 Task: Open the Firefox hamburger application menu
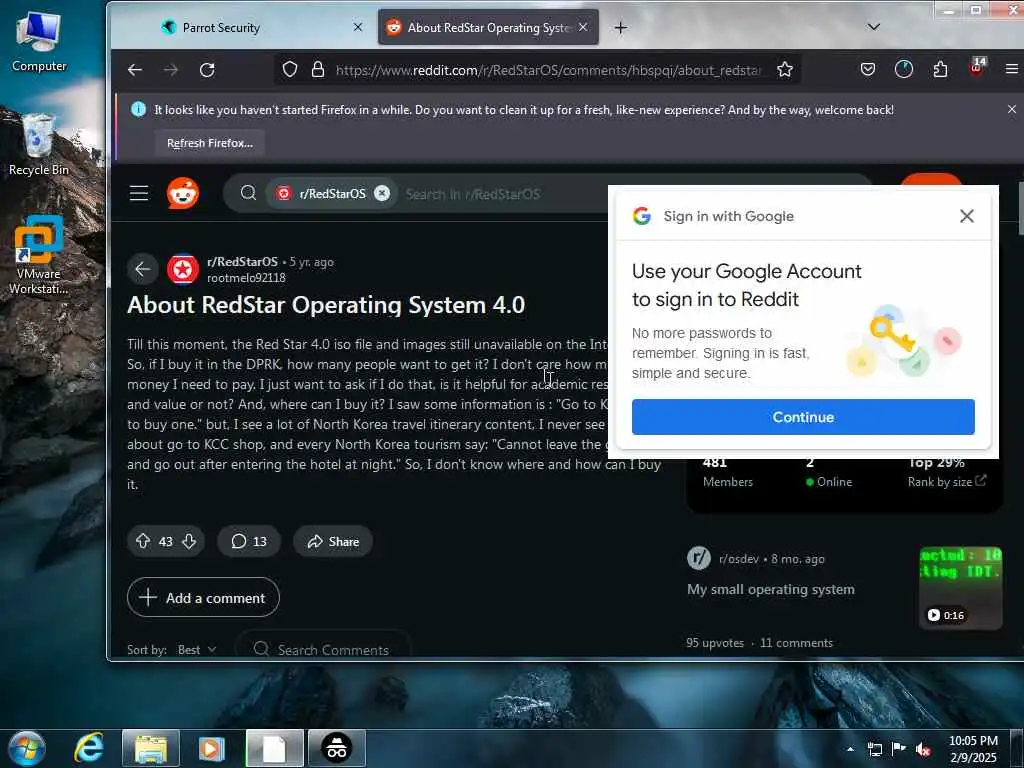coord(1012,69)
